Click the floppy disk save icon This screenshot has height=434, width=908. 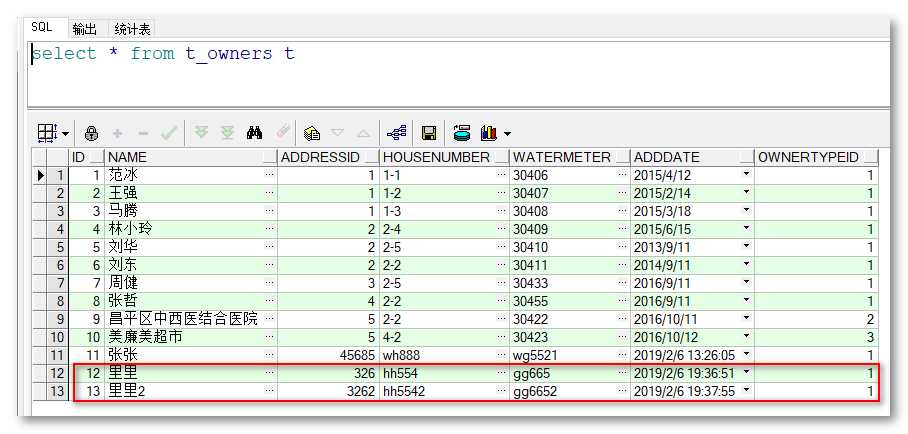[x=429, y=133]
